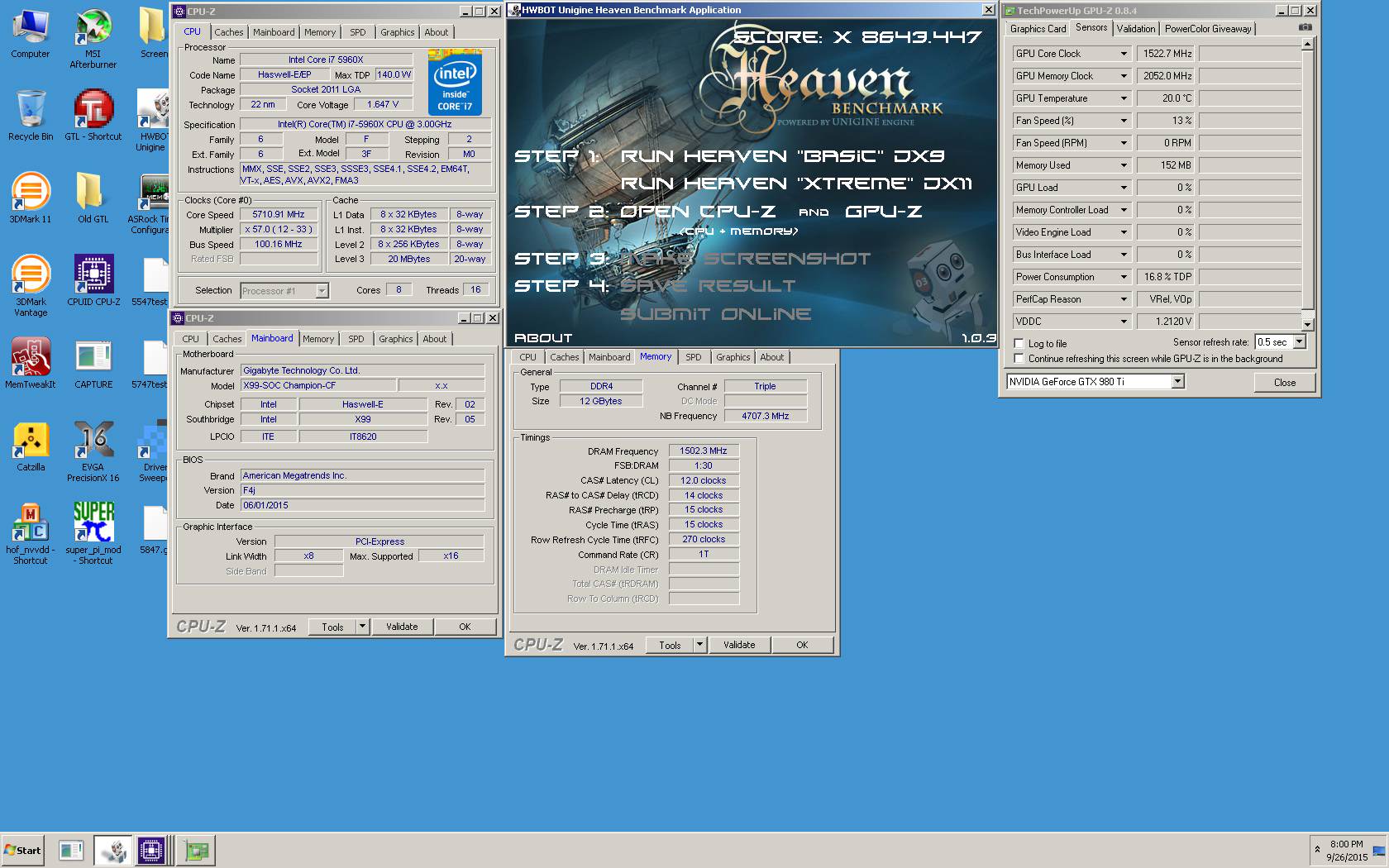Launch 3DMark Vantage desktop icon

click(31, 286)
